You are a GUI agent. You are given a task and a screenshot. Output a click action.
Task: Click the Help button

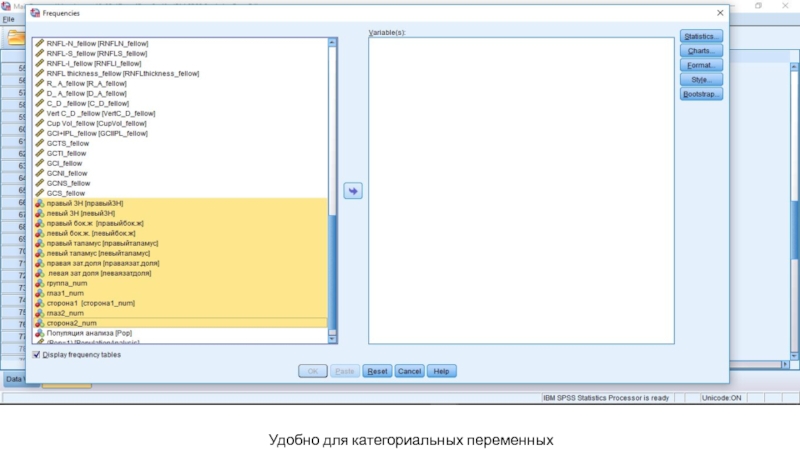tap(441, 371)
